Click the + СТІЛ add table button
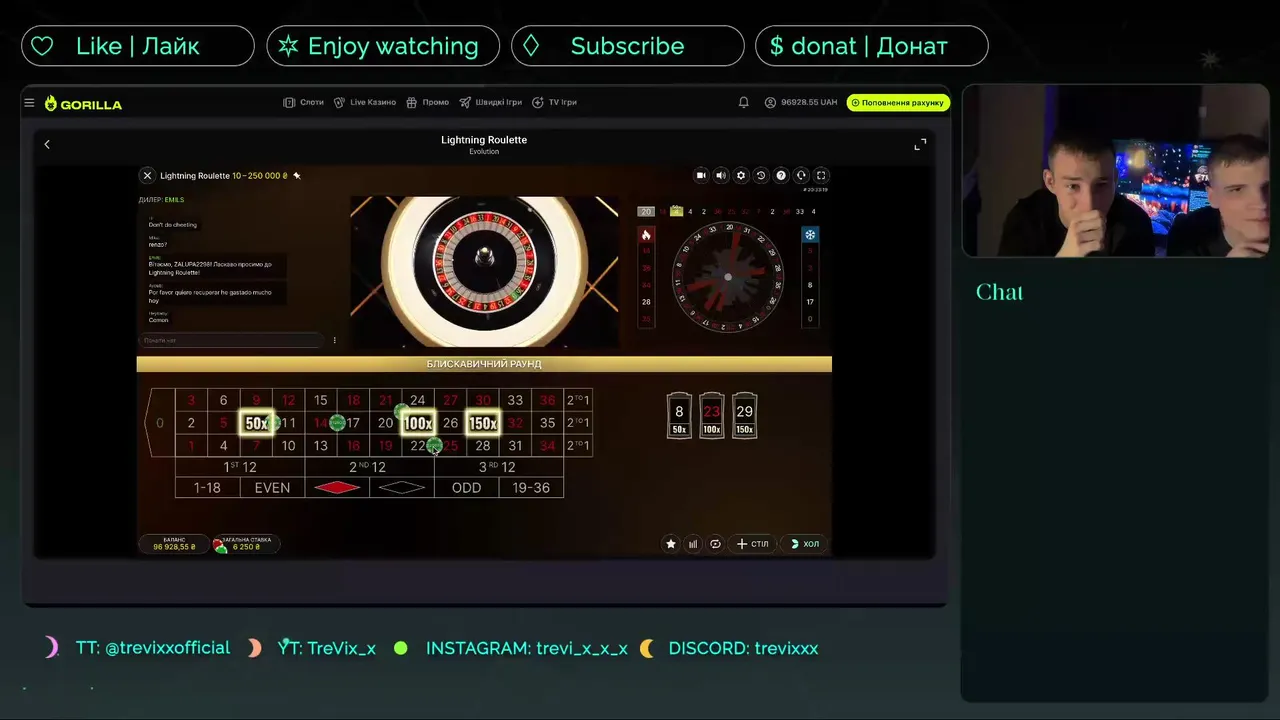This screenshot has height=720, width=1280. [x=753, y=544]
